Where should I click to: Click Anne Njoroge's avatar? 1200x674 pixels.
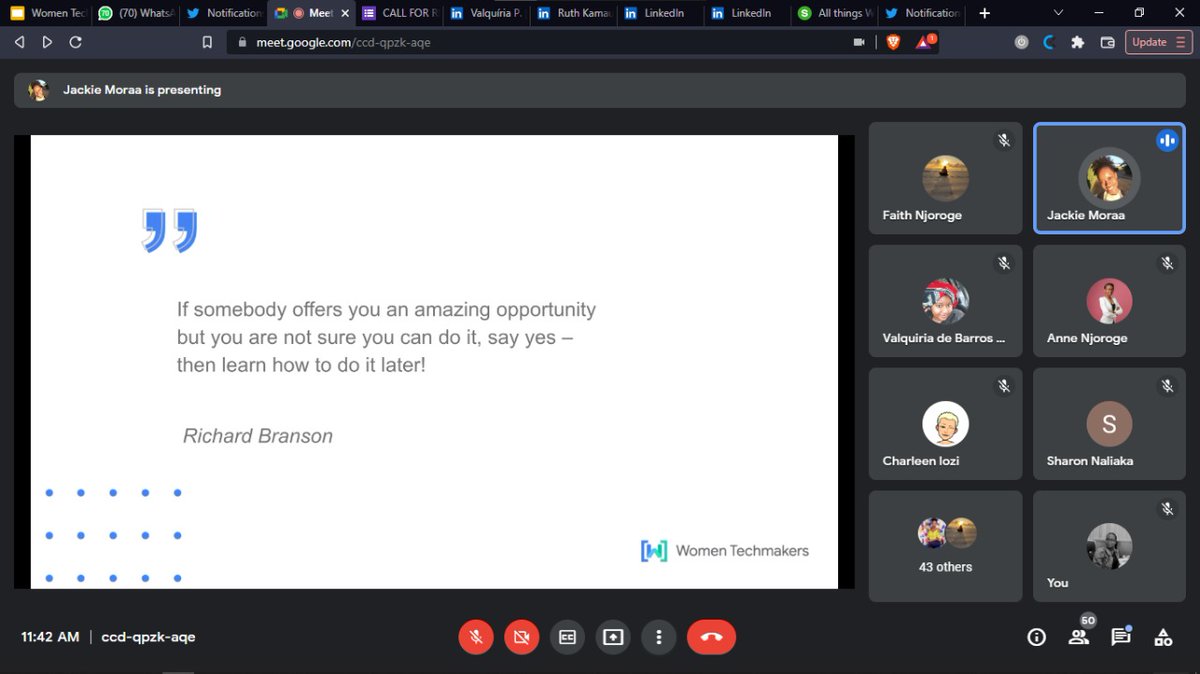(x=1109, y=300)
